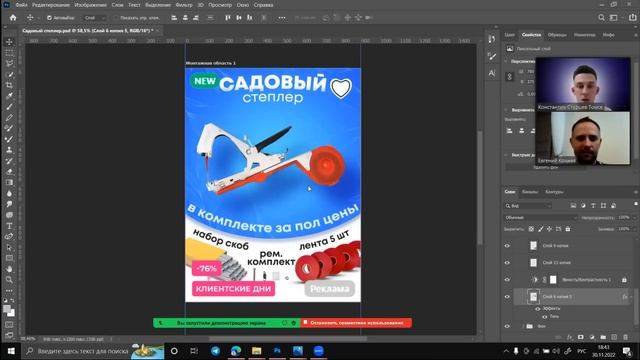Viewport: 640px width, 360px height.
Task: Click the share icon at top right
Action: [x=633, y=18]
